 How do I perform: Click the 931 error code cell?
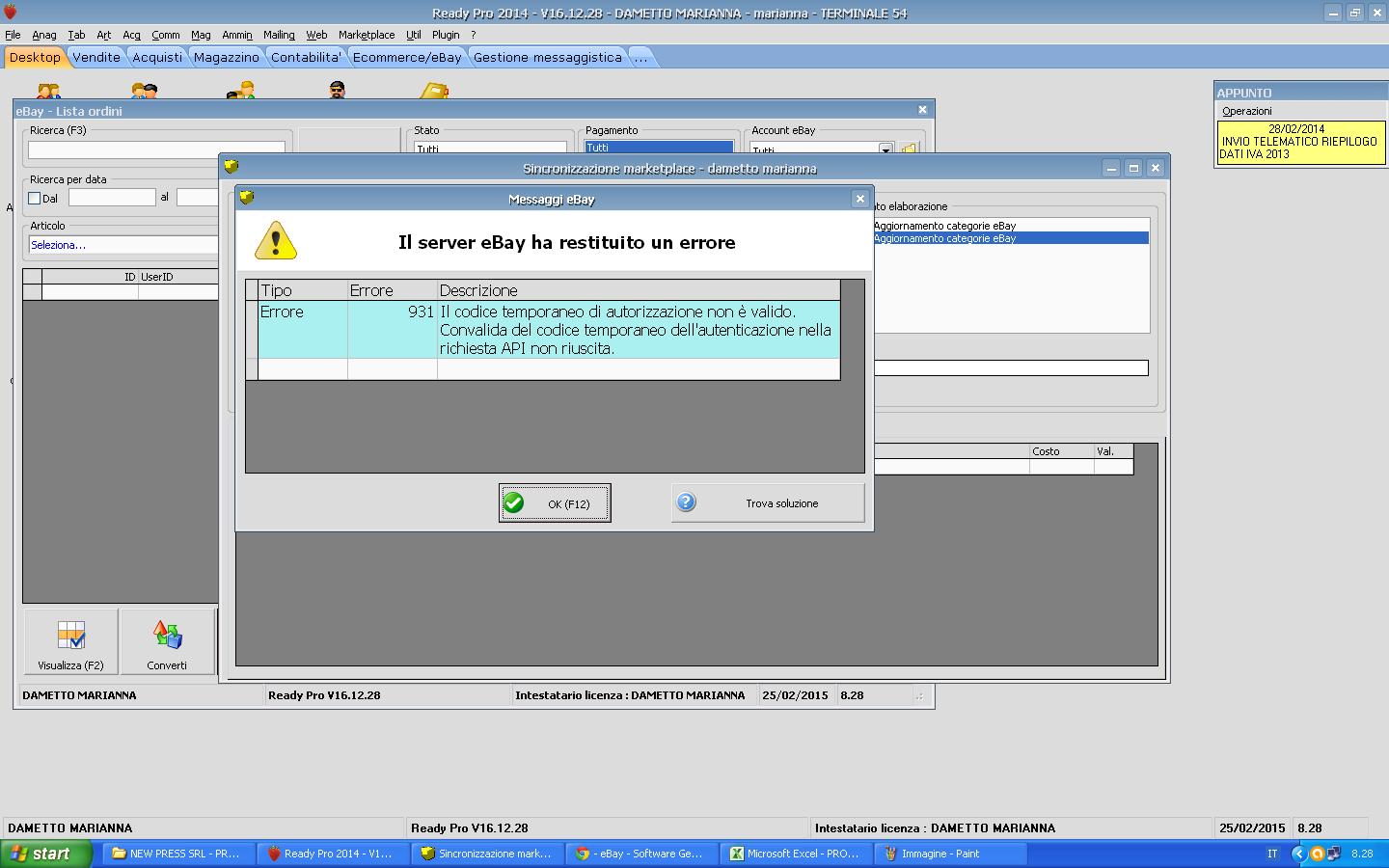click(393, 330)
